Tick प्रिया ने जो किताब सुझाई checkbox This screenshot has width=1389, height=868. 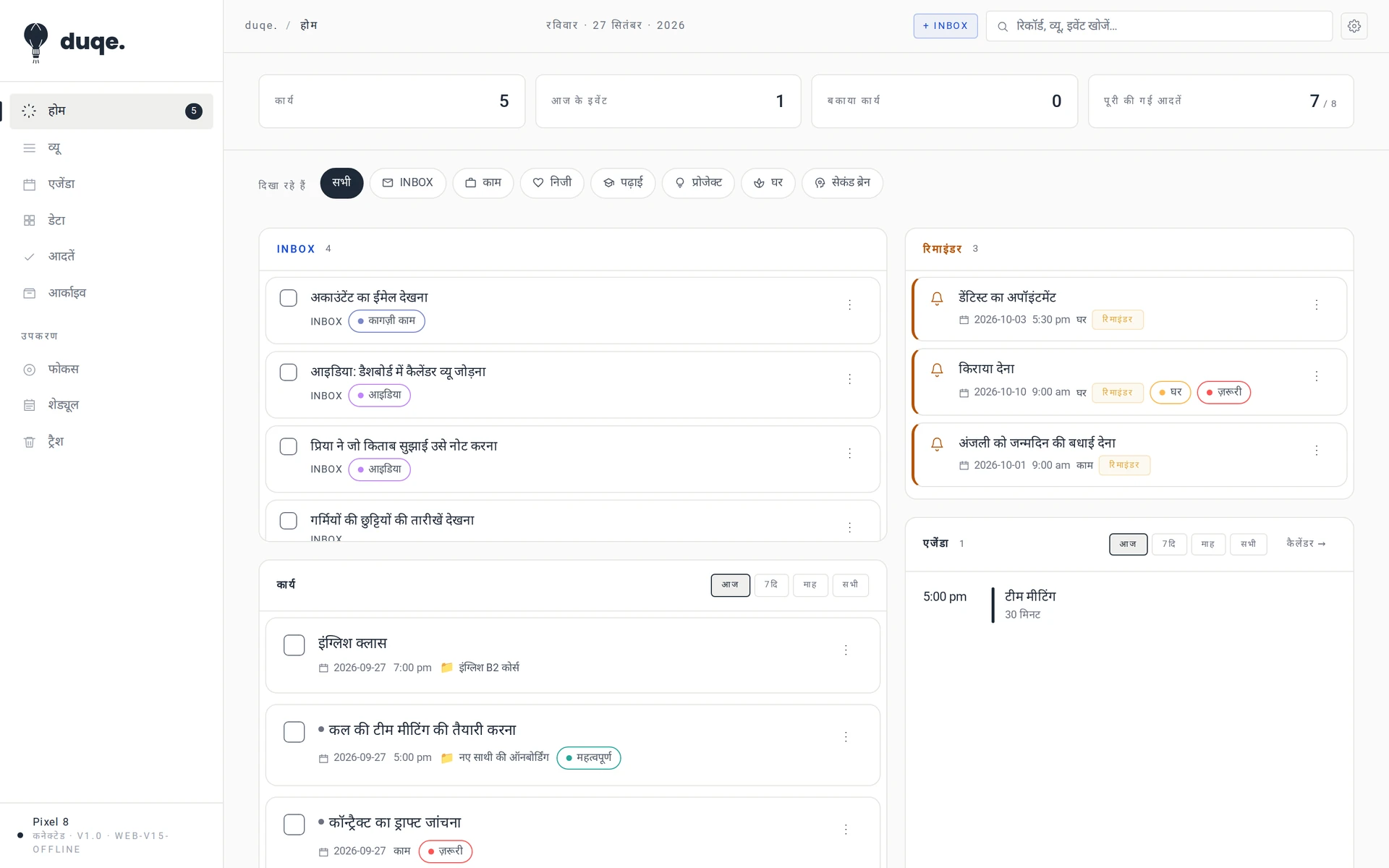coord(288,446)
